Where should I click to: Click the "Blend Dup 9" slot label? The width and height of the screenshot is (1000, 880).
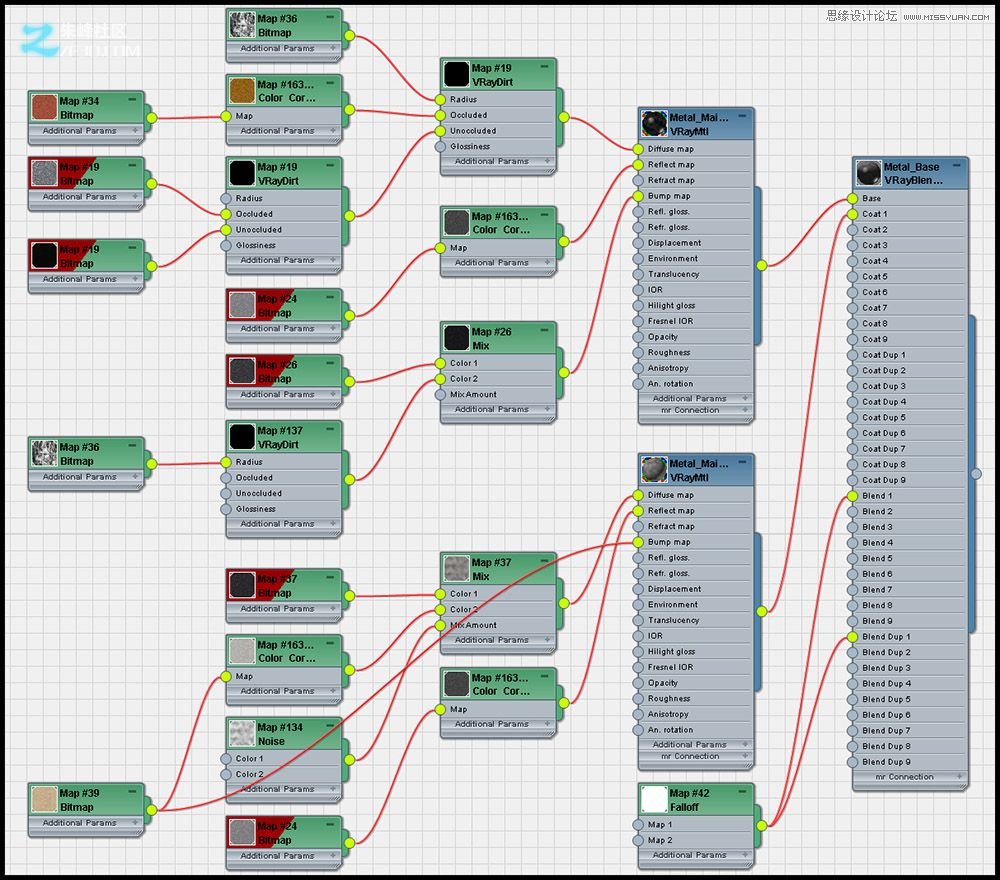coord(886,762)
